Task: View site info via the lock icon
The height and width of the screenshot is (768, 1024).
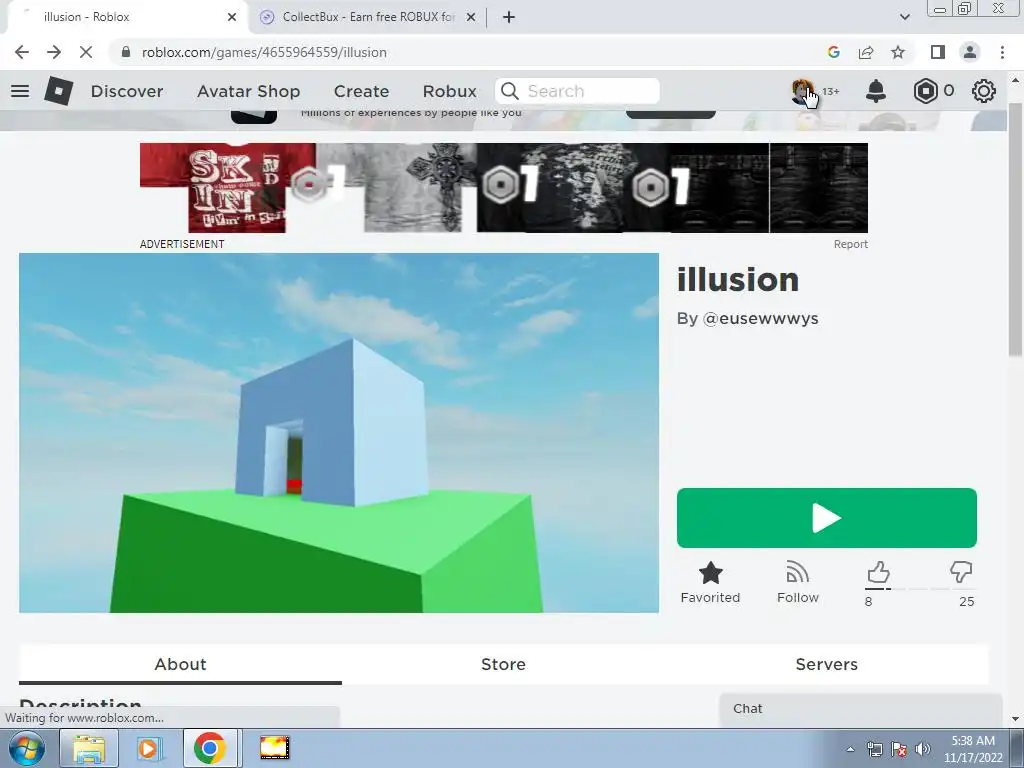Action: pyautogui.click(x=126, y=52)
